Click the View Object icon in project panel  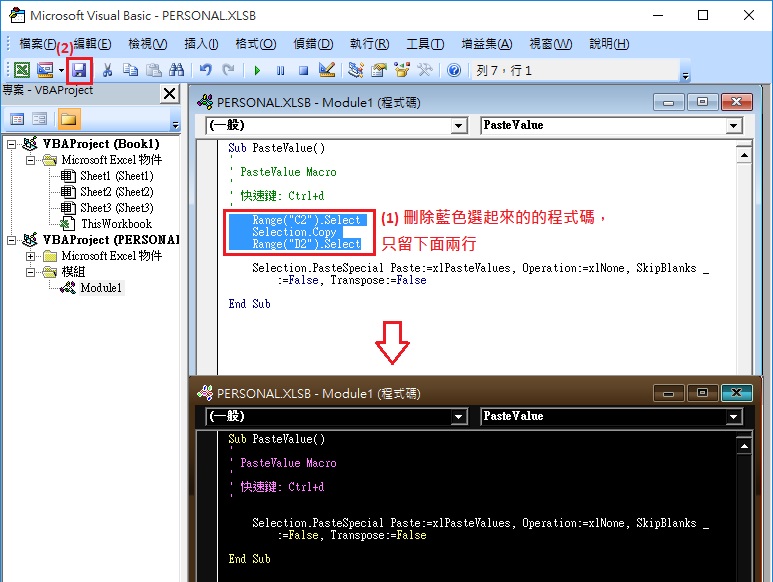pos(39,119)
